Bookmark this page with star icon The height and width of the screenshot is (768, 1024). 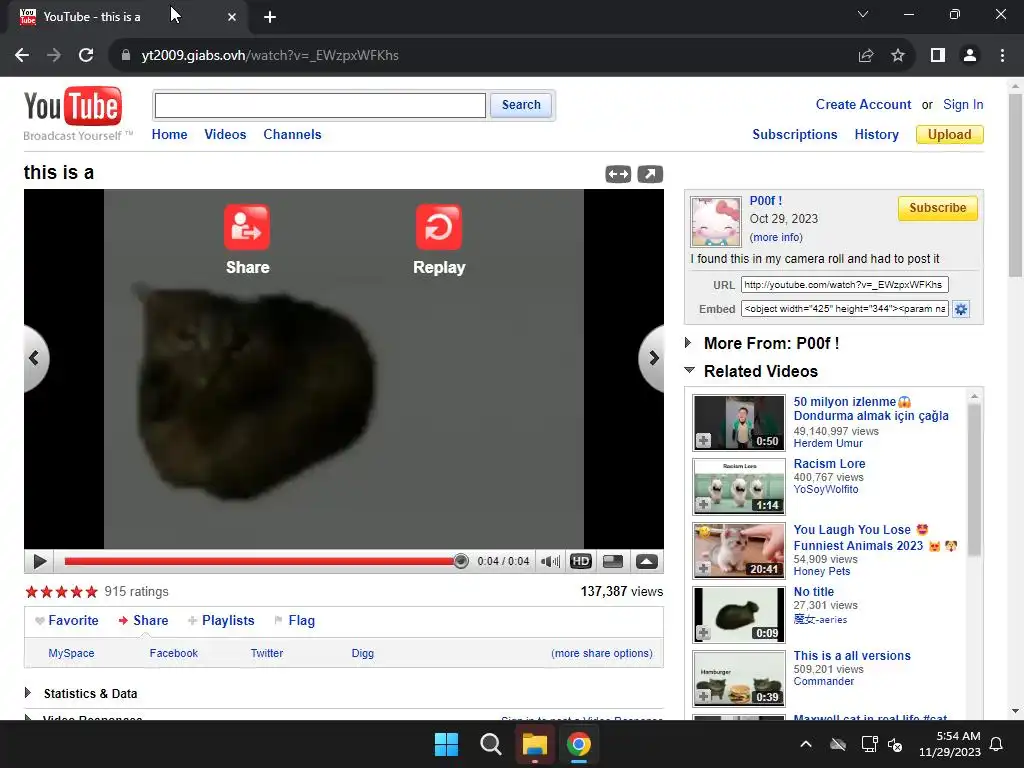click(x=898, y=56)
